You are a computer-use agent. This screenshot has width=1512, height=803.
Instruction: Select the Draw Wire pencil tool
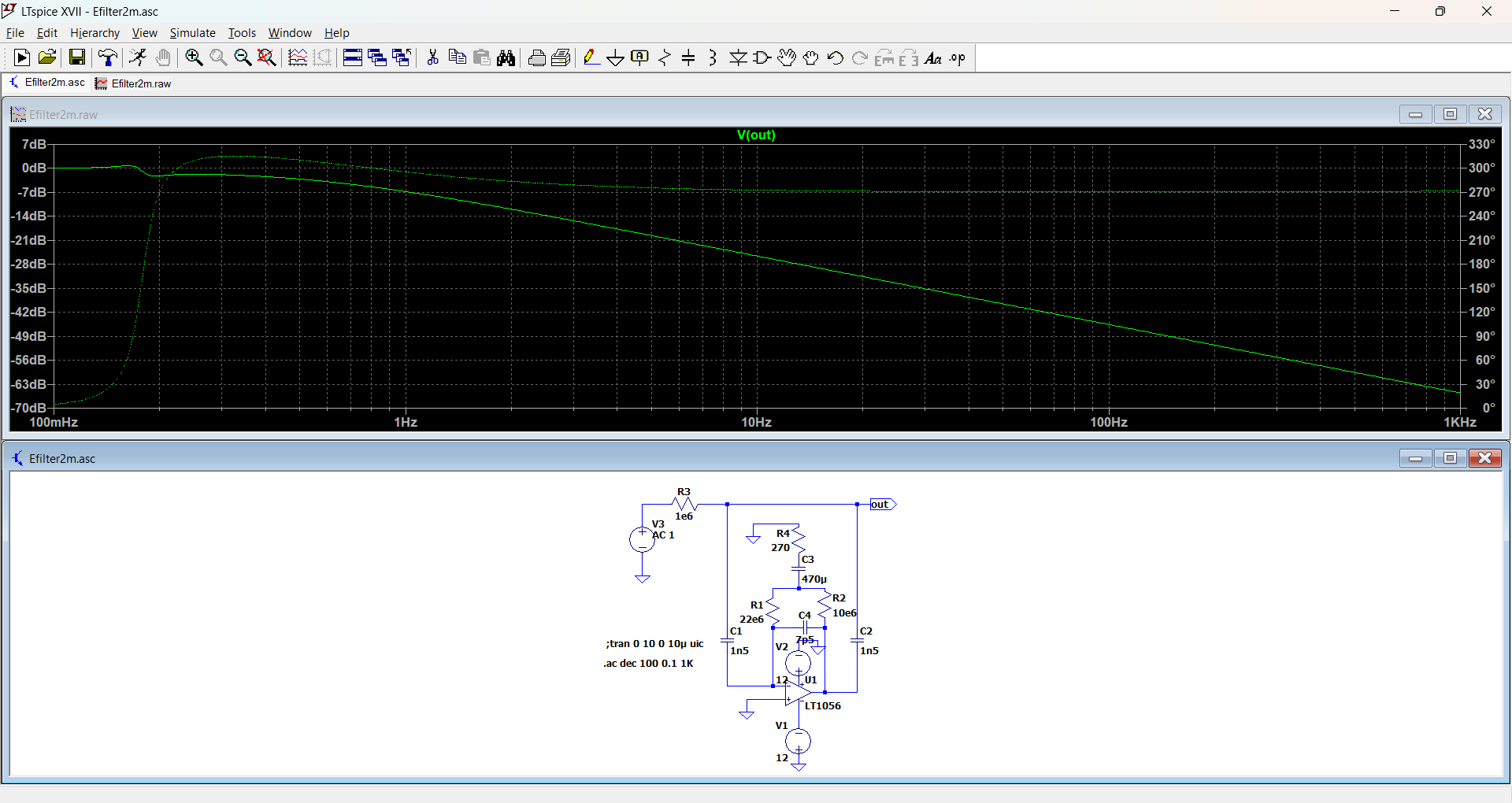[591, 57]
